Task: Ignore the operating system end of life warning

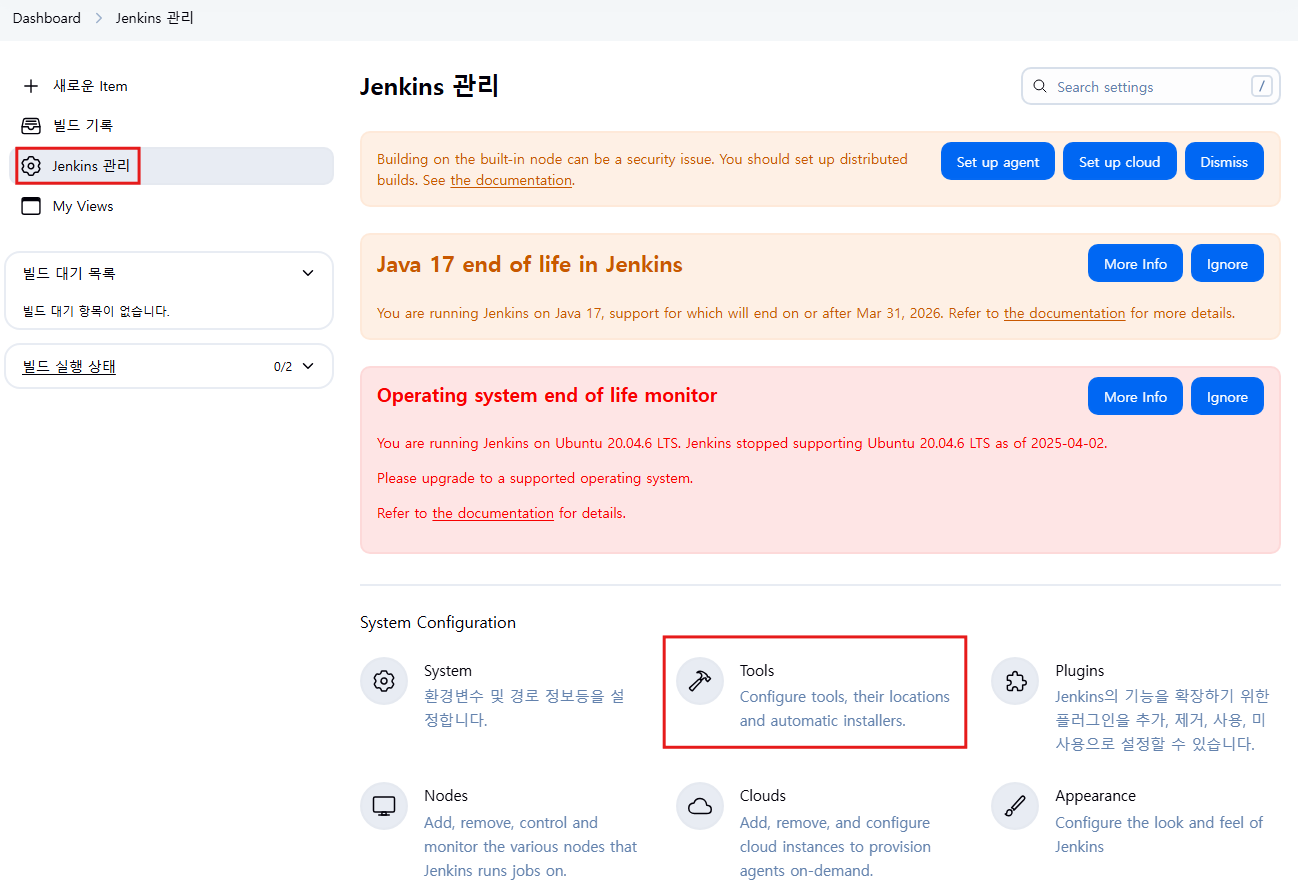Action: click(1227, 396)
